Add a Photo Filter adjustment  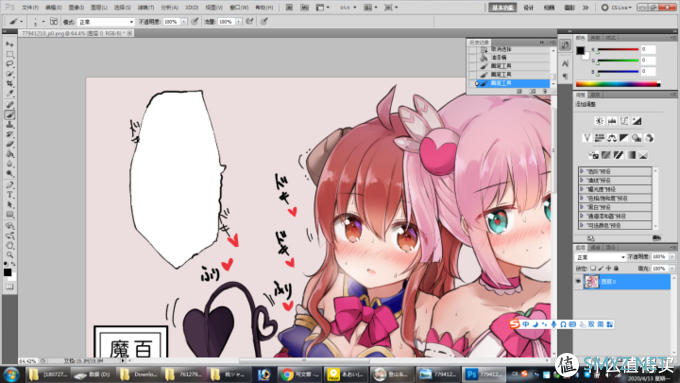(637, 138)
